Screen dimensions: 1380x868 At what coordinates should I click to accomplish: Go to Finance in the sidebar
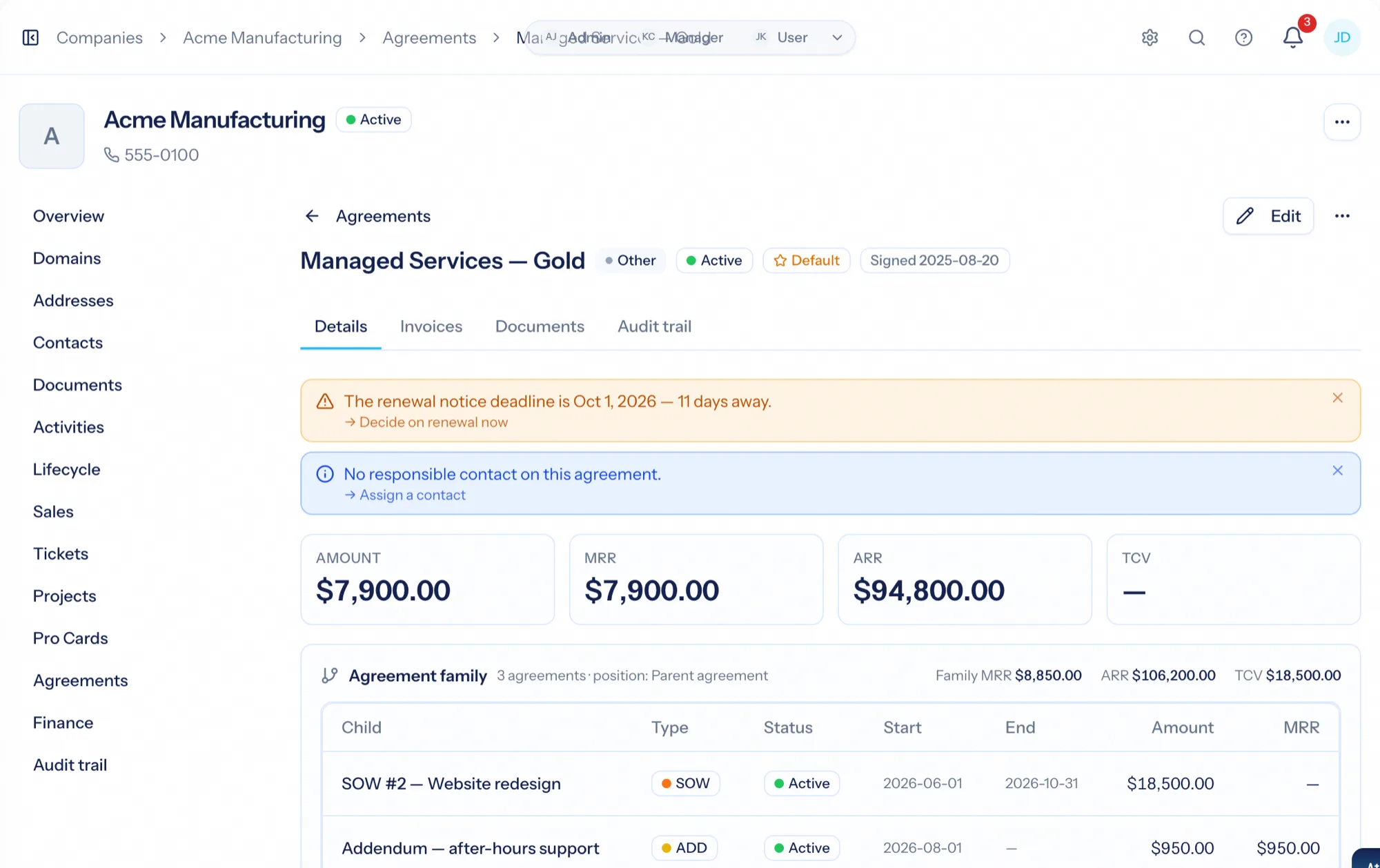point(63,722)
